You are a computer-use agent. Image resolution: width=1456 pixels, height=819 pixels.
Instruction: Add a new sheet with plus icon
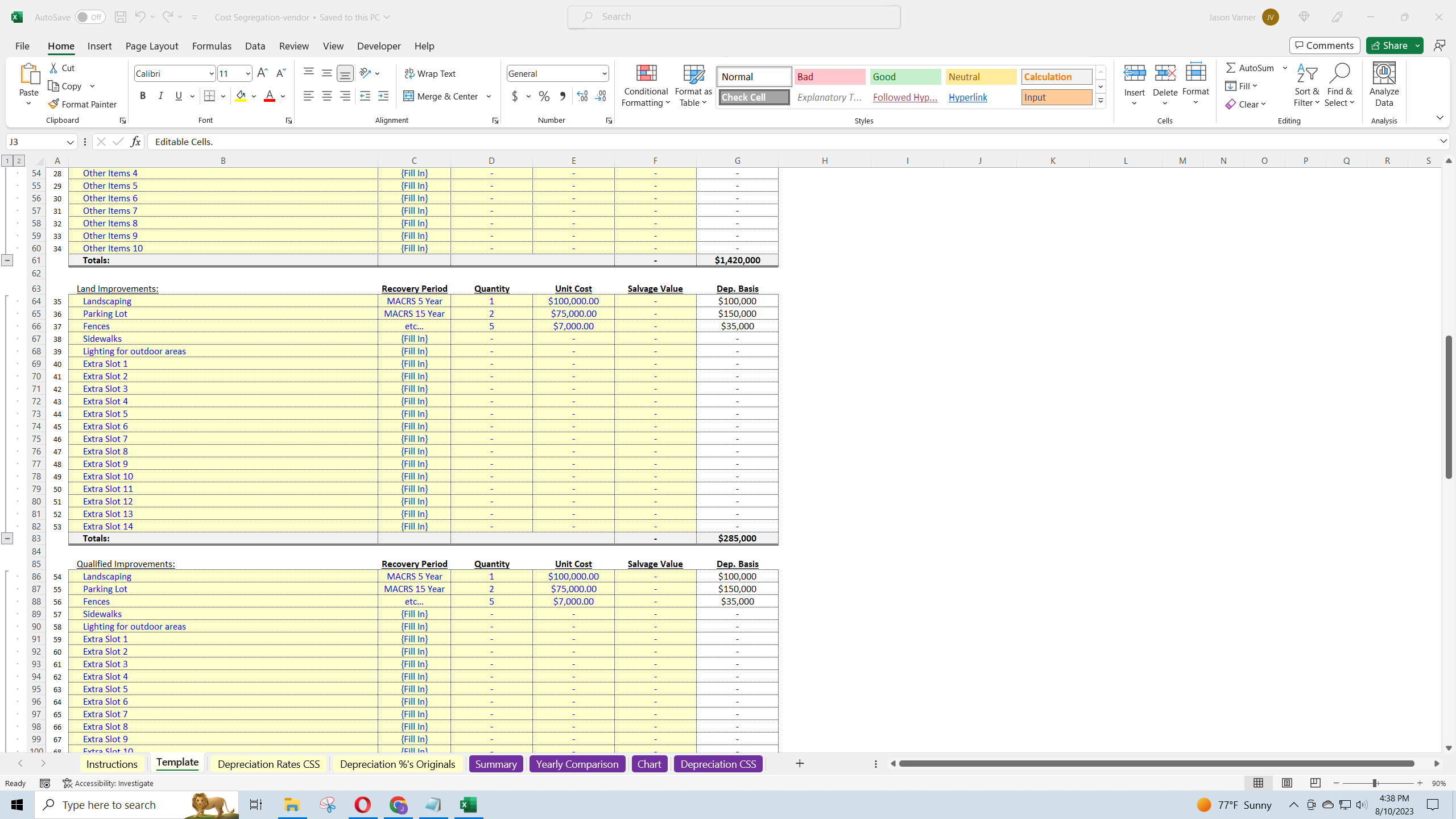[x=800, y=763]
